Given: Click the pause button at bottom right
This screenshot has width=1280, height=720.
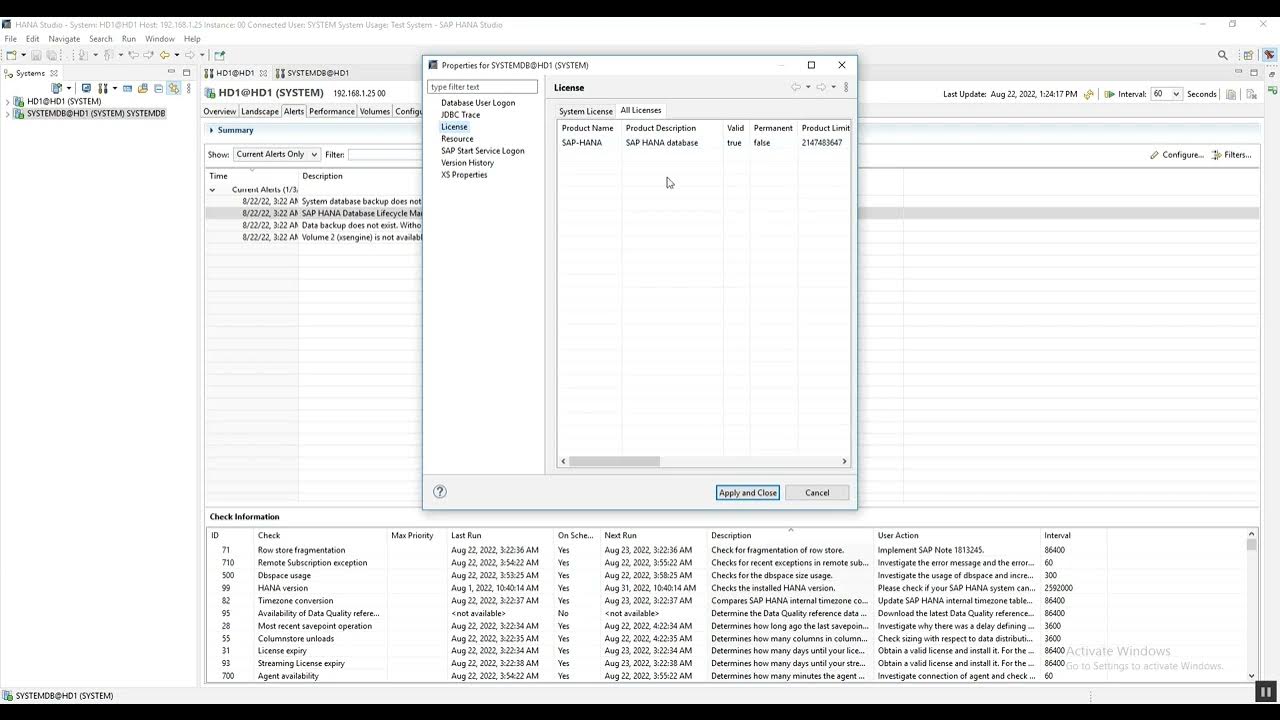Looking at the screenshot, I should tap(1265, 691).
